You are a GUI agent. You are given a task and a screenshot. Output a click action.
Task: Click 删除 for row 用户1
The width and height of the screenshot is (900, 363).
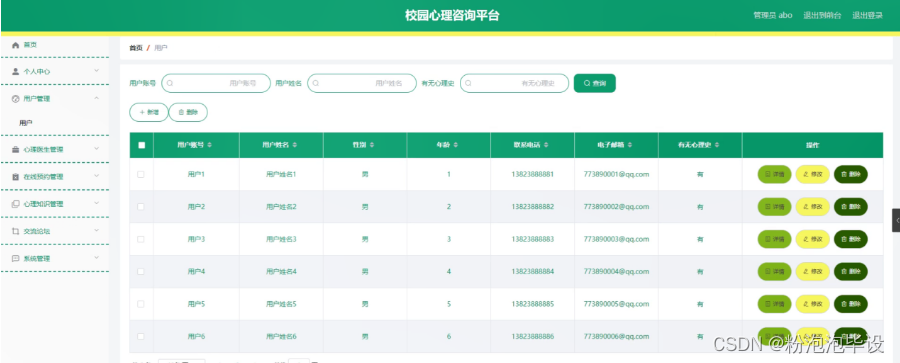pos(851,174)
